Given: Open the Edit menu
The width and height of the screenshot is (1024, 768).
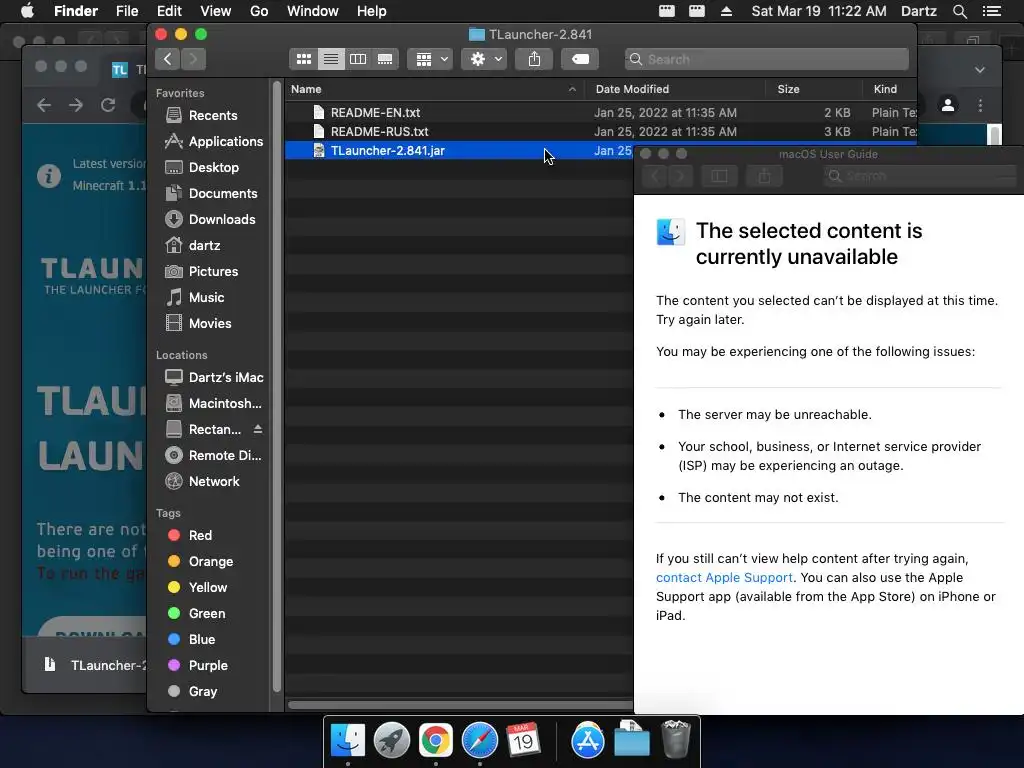Looking at the screenshot, I should (169, 11).
